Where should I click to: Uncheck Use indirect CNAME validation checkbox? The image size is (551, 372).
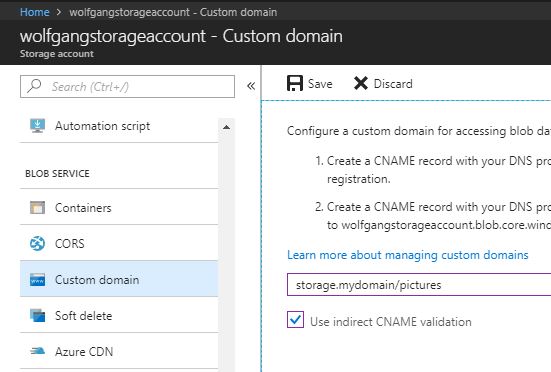coord(296,320)
